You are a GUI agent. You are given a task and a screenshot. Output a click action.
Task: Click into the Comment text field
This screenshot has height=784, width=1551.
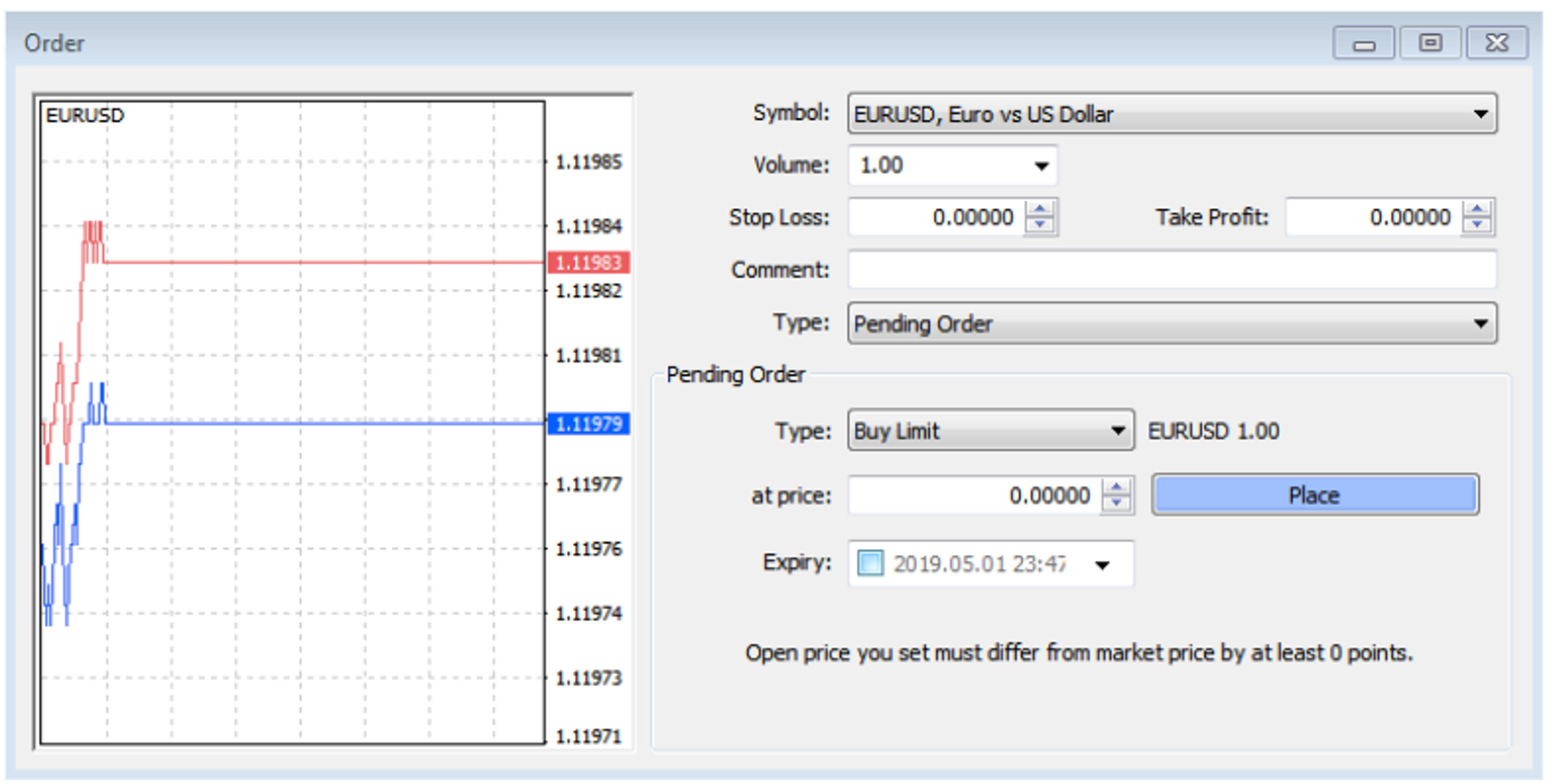pos(1171,270)
